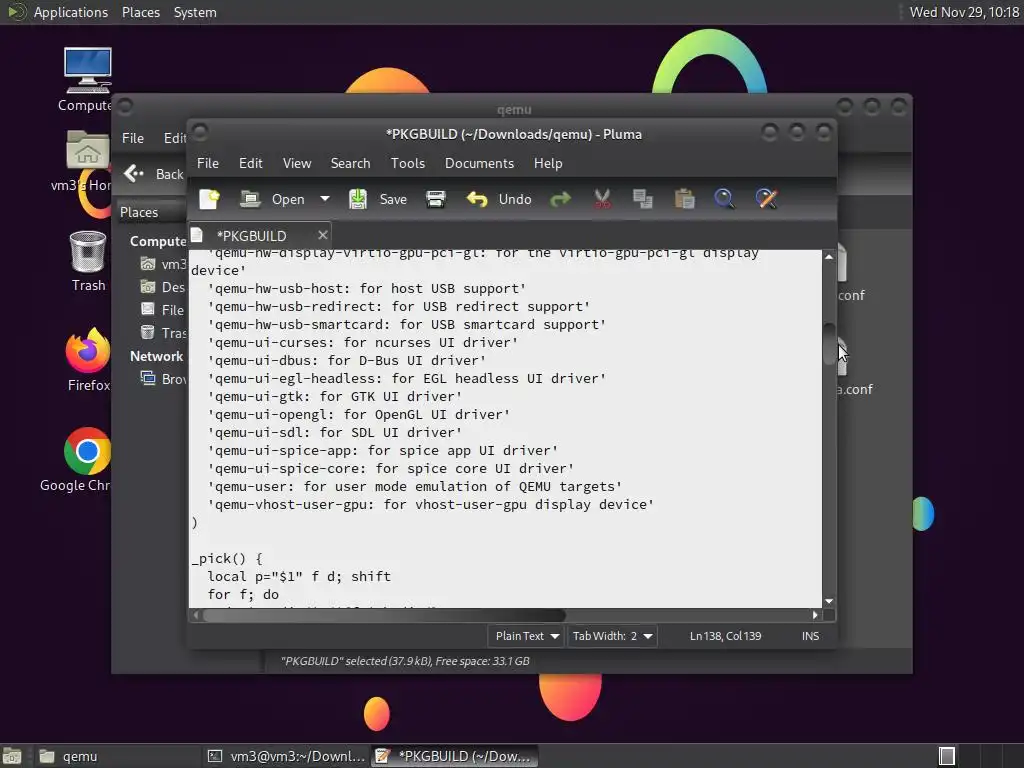The width and height of the screenshot is (1024, 768).
Task: Click the 'qemu-ui-gtk' line
Action: click(335, 396)
